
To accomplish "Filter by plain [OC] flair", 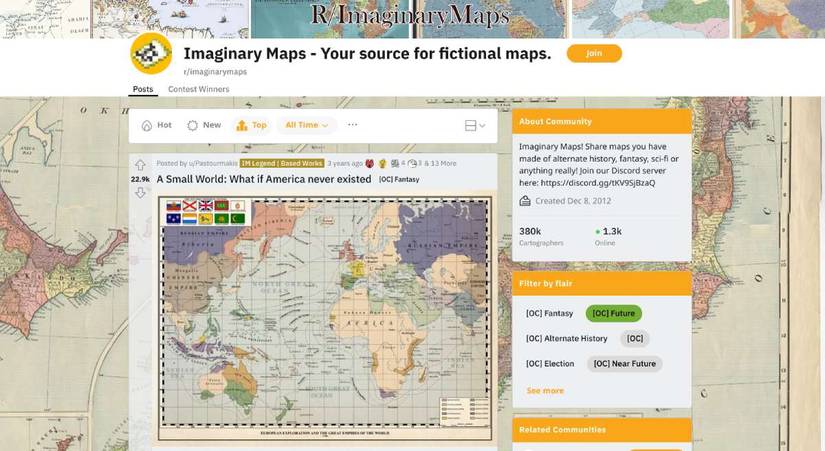I will tap(635, 338).
